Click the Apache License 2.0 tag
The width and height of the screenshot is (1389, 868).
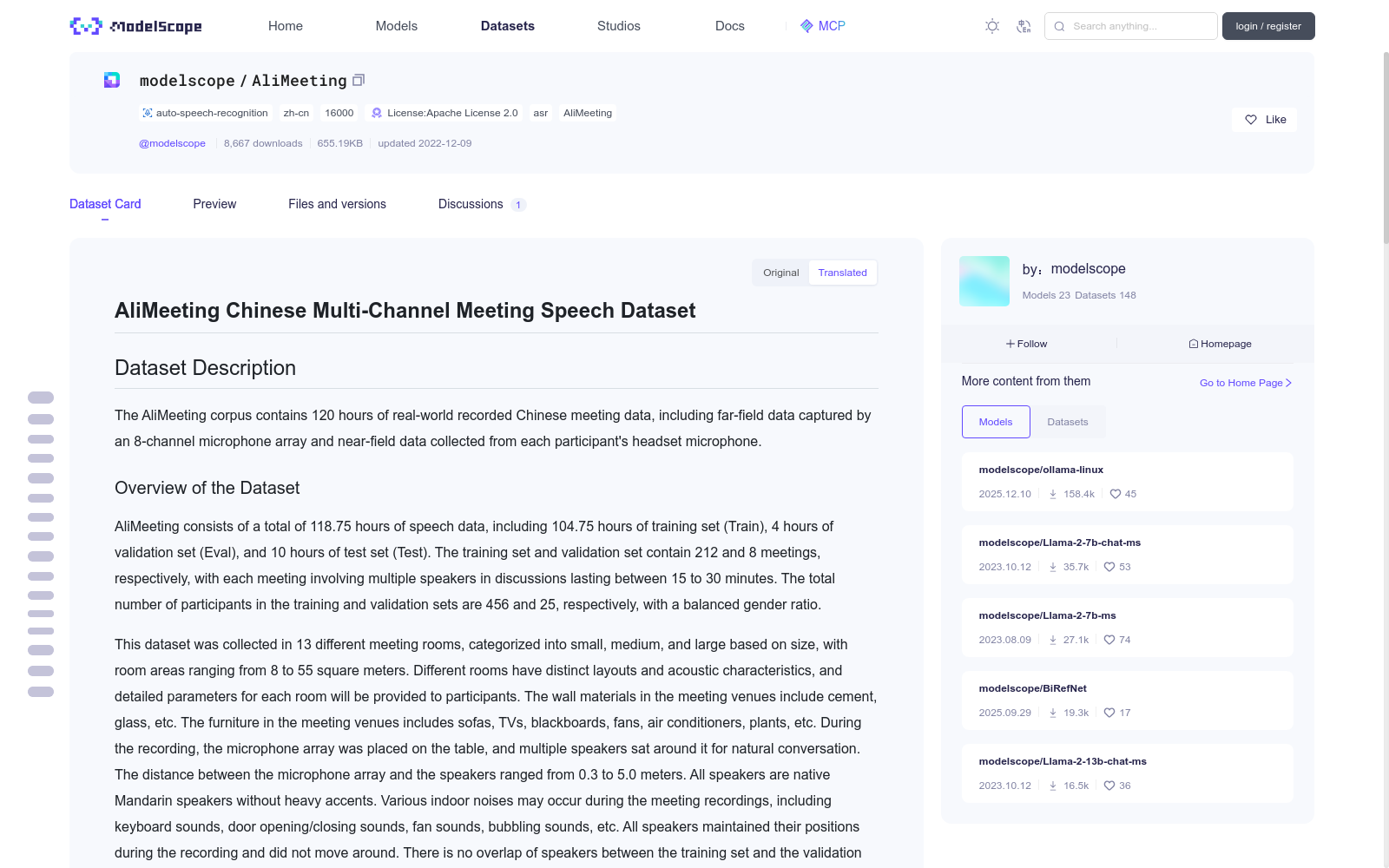pyautogui.click(x=444, y=113)
